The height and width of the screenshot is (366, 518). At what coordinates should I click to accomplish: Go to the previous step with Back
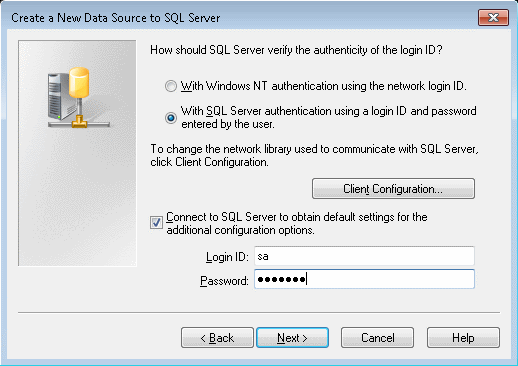[x=217, y=338]
